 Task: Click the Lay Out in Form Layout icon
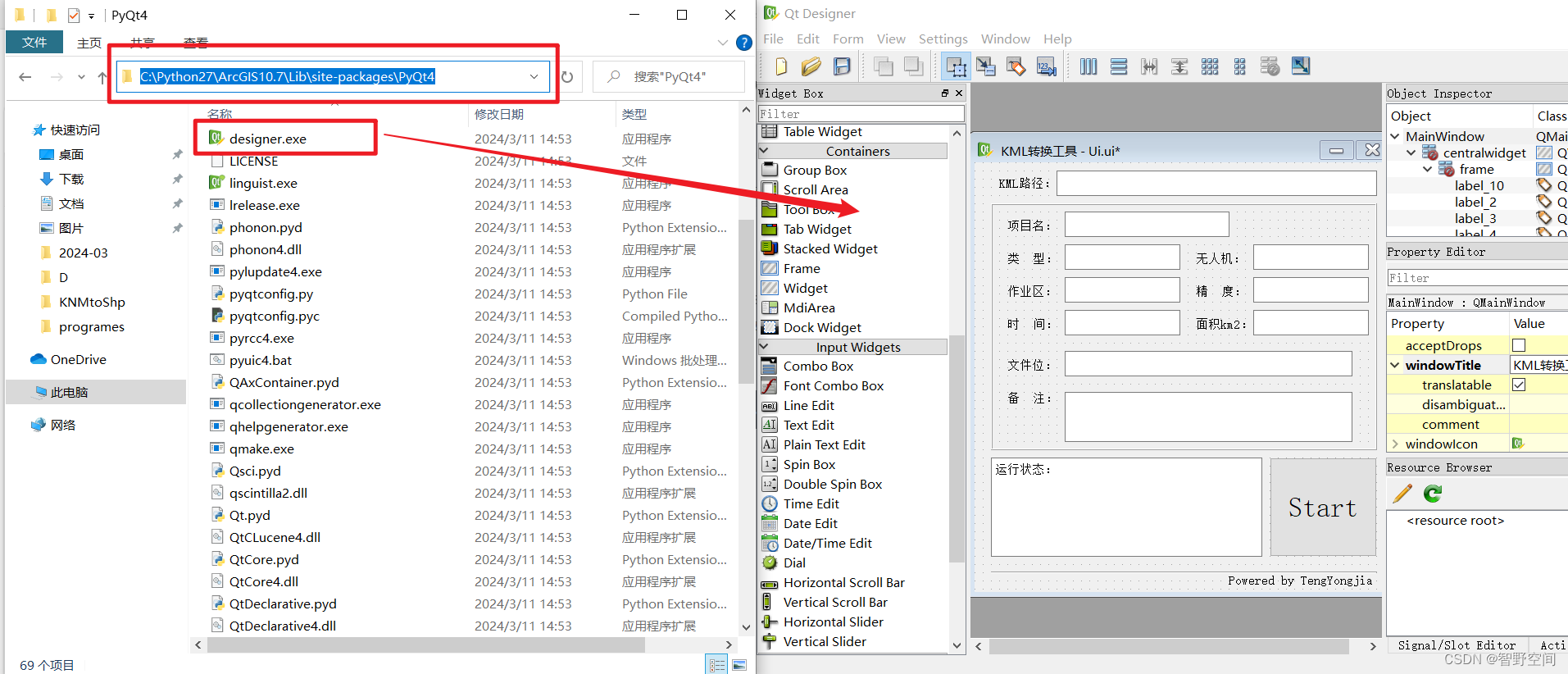tap(1240, 66)
